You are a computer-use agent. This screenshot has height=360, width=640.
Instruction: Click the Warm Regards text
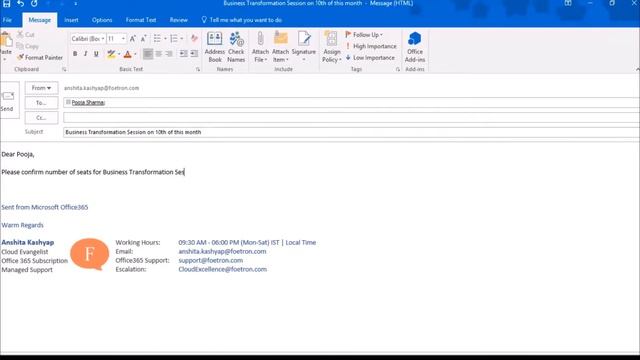pos(22,225)
